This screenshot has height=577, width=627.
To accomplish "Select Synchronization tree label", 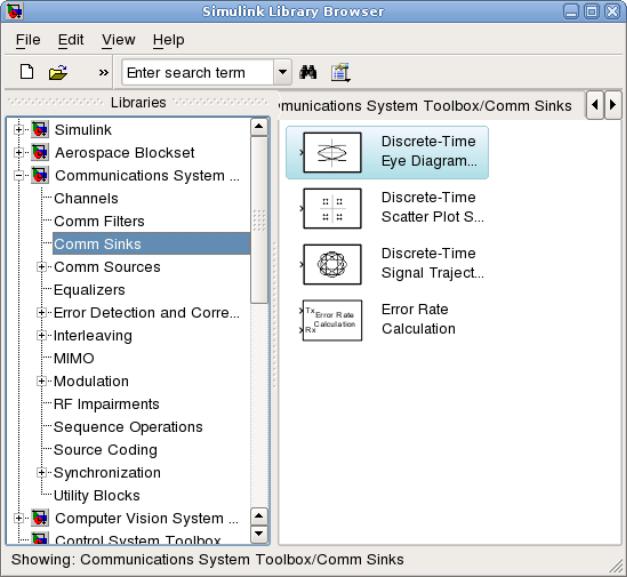I will (107, 473).
